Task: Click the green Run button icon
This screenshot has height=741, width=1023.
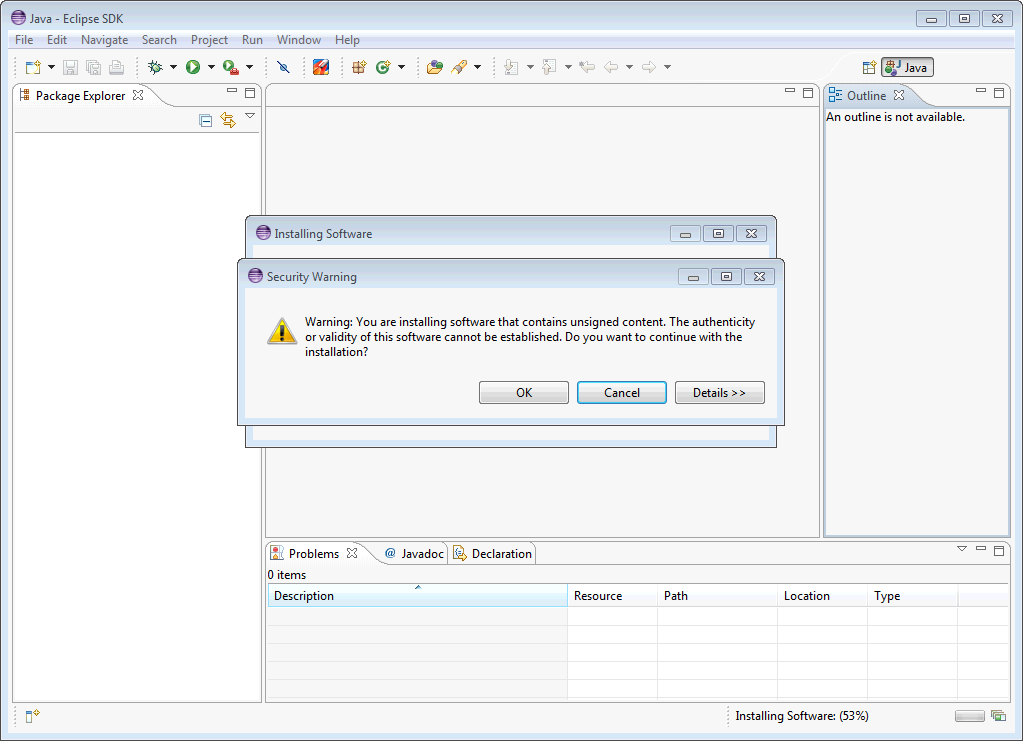Action: (x=193, y=67)
